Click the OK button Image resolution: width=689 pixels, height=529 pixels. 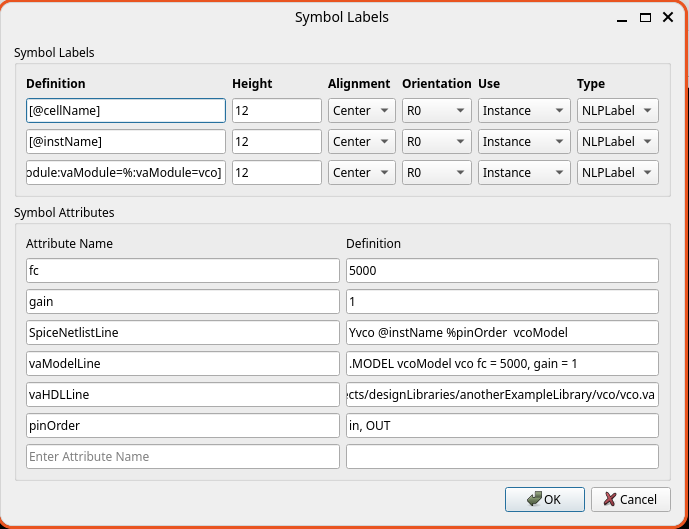(544, 499)
